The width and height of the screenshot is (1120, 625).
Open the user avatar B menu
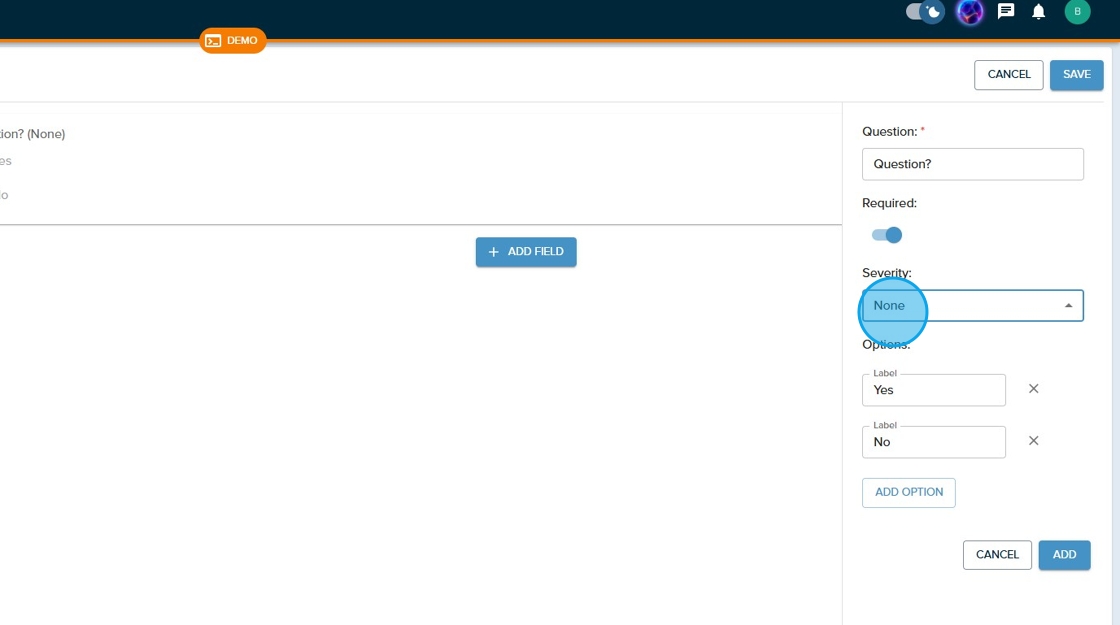pyautogui.click(x=1077, y=12)
